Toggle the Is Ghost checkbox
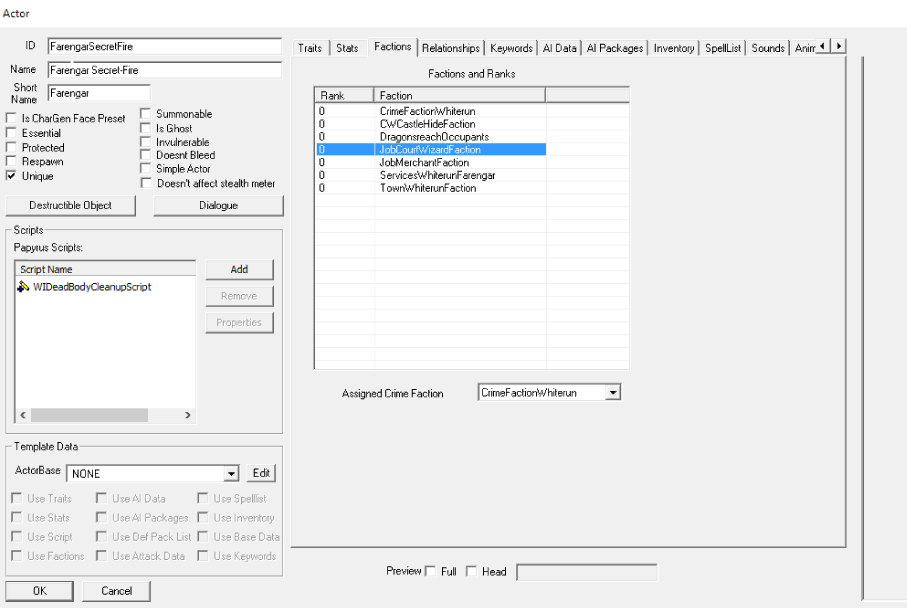 click(146, 128)
